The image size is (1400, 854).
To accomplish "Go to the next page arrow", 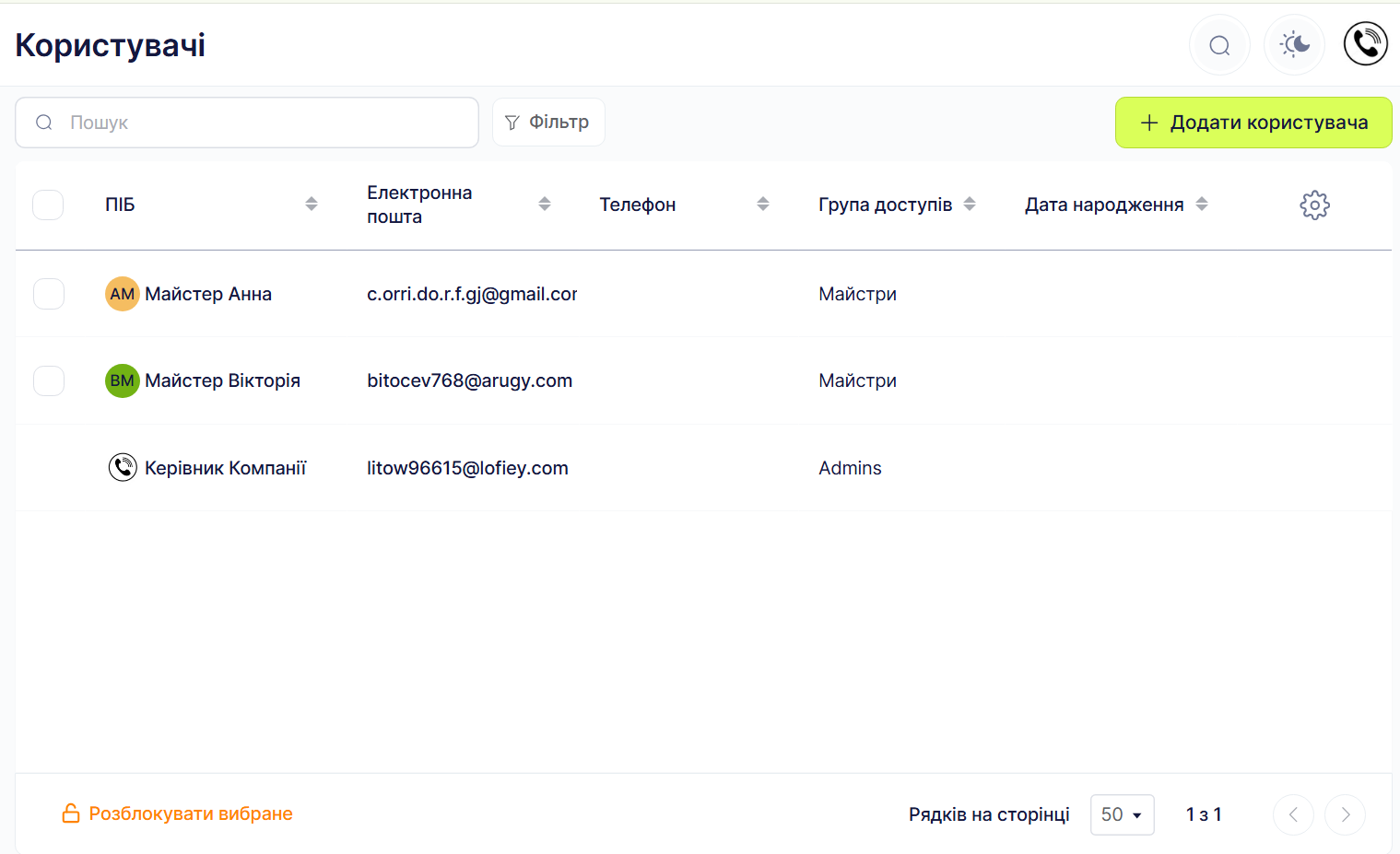I will 1345,814.
